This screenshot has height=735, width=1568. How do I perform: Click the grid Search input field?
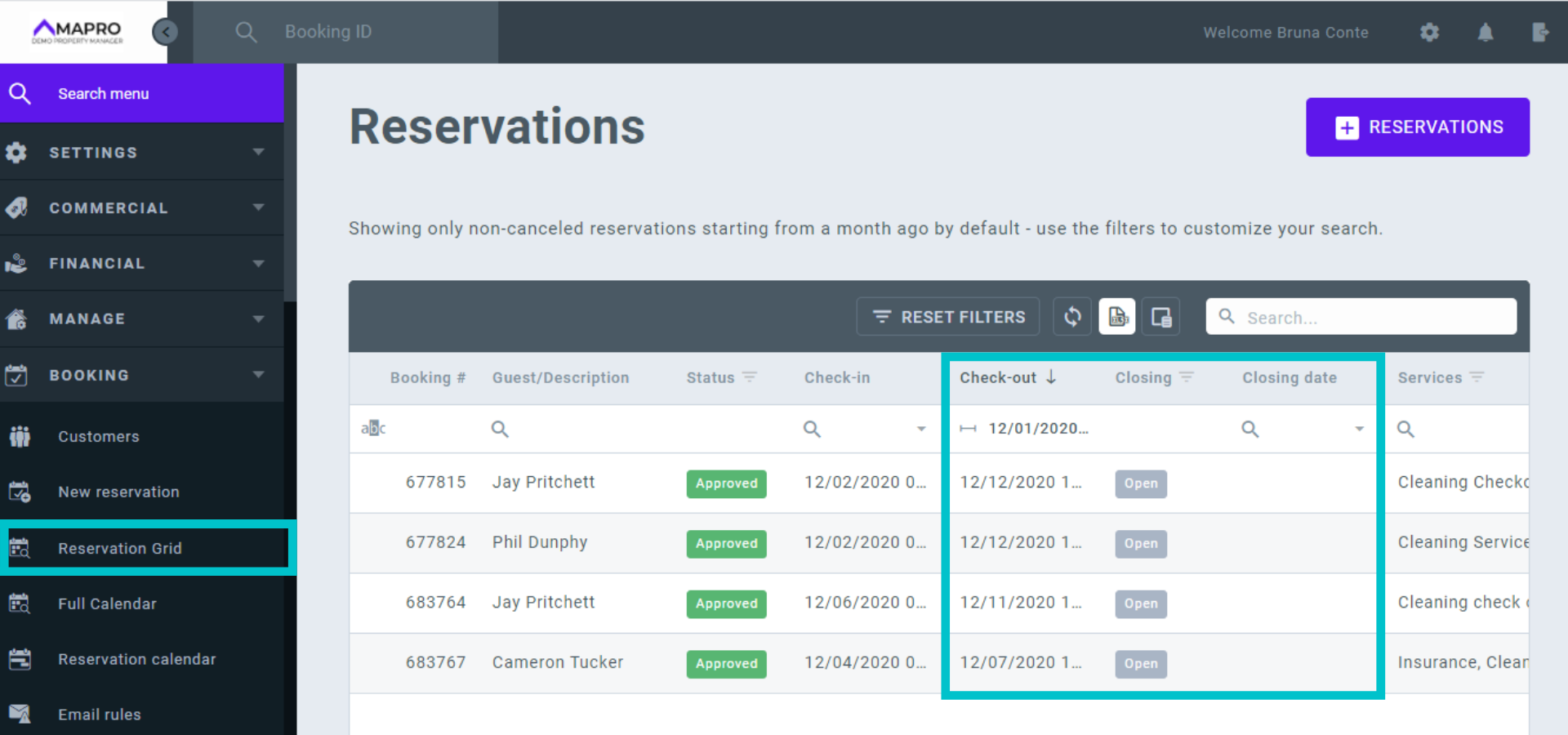point(1372,317)
